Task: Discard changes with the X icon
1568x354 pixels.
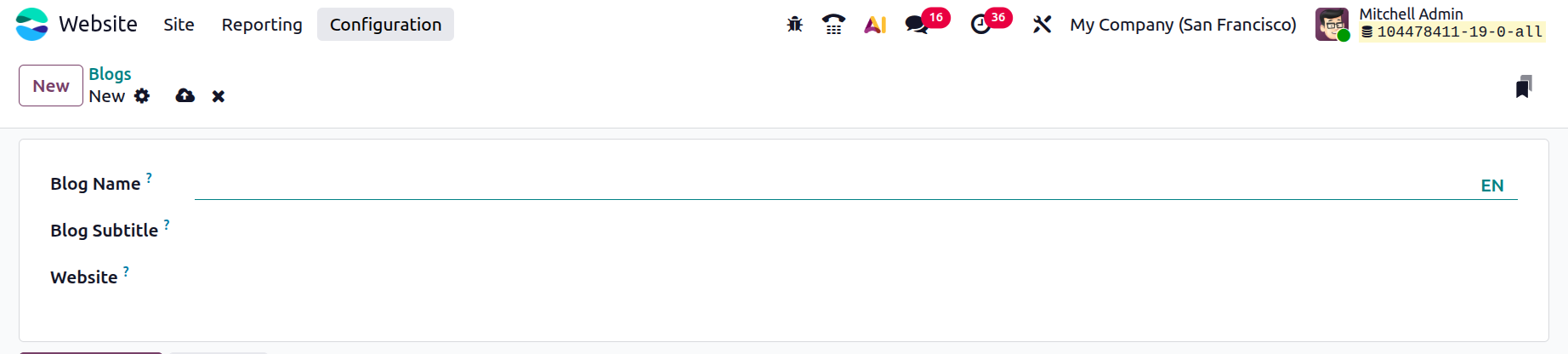Action: click(219, 96)
